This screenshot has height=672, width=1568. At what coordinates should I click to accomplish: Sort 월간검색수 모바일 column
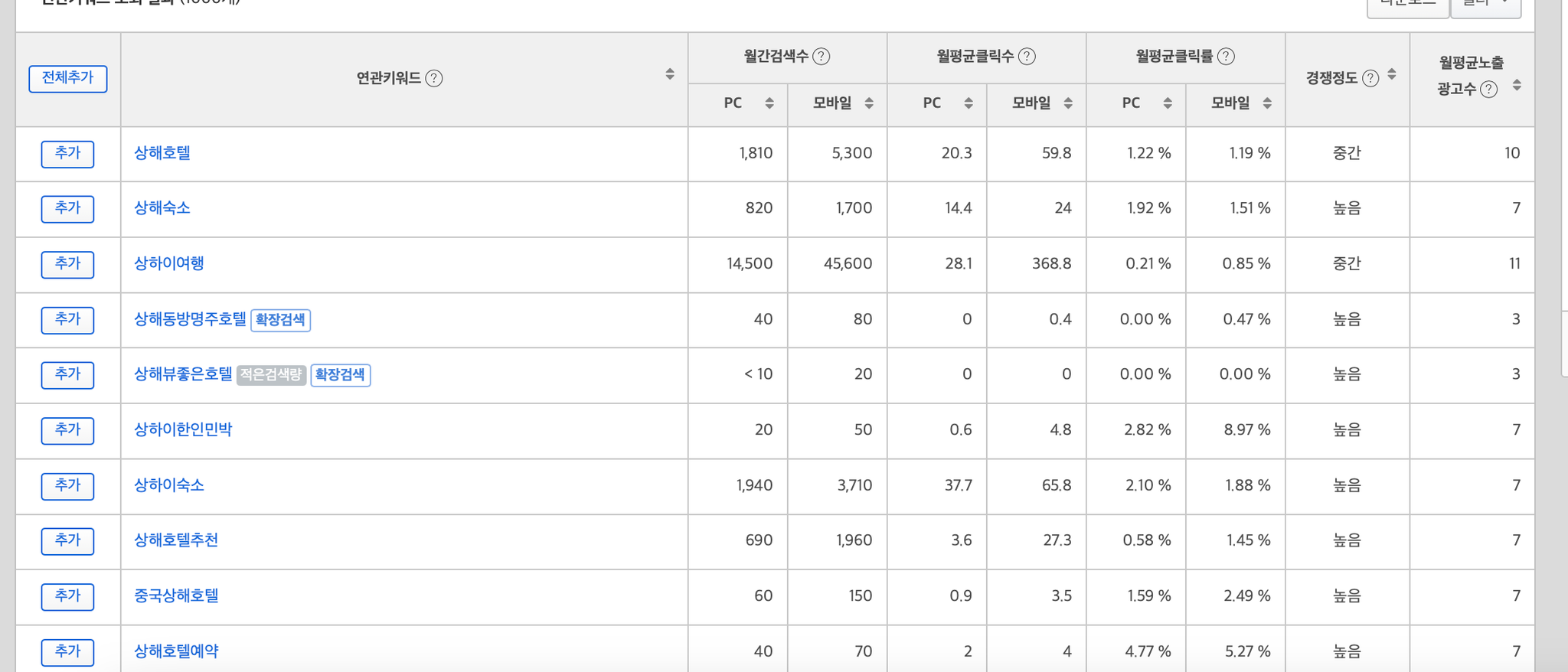[x=869, y=103]
